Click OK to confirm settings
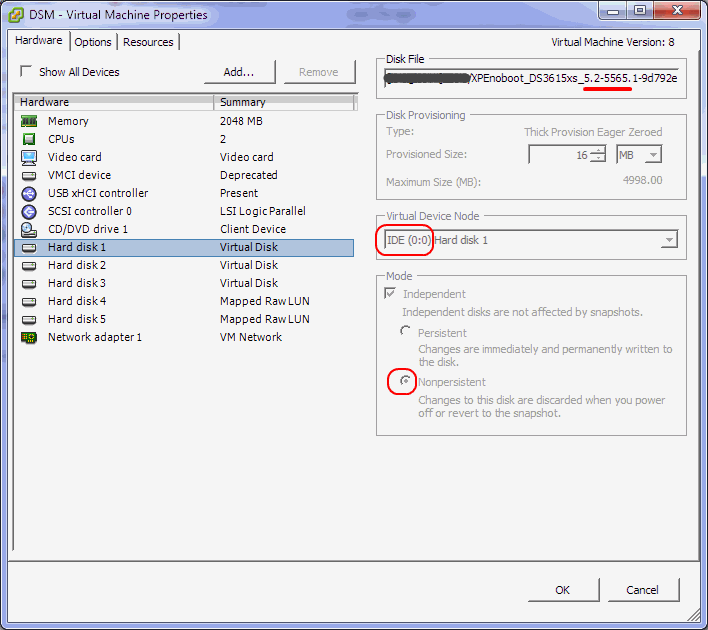The width and height of the screenshot is (708, 630). click(563, 590)
